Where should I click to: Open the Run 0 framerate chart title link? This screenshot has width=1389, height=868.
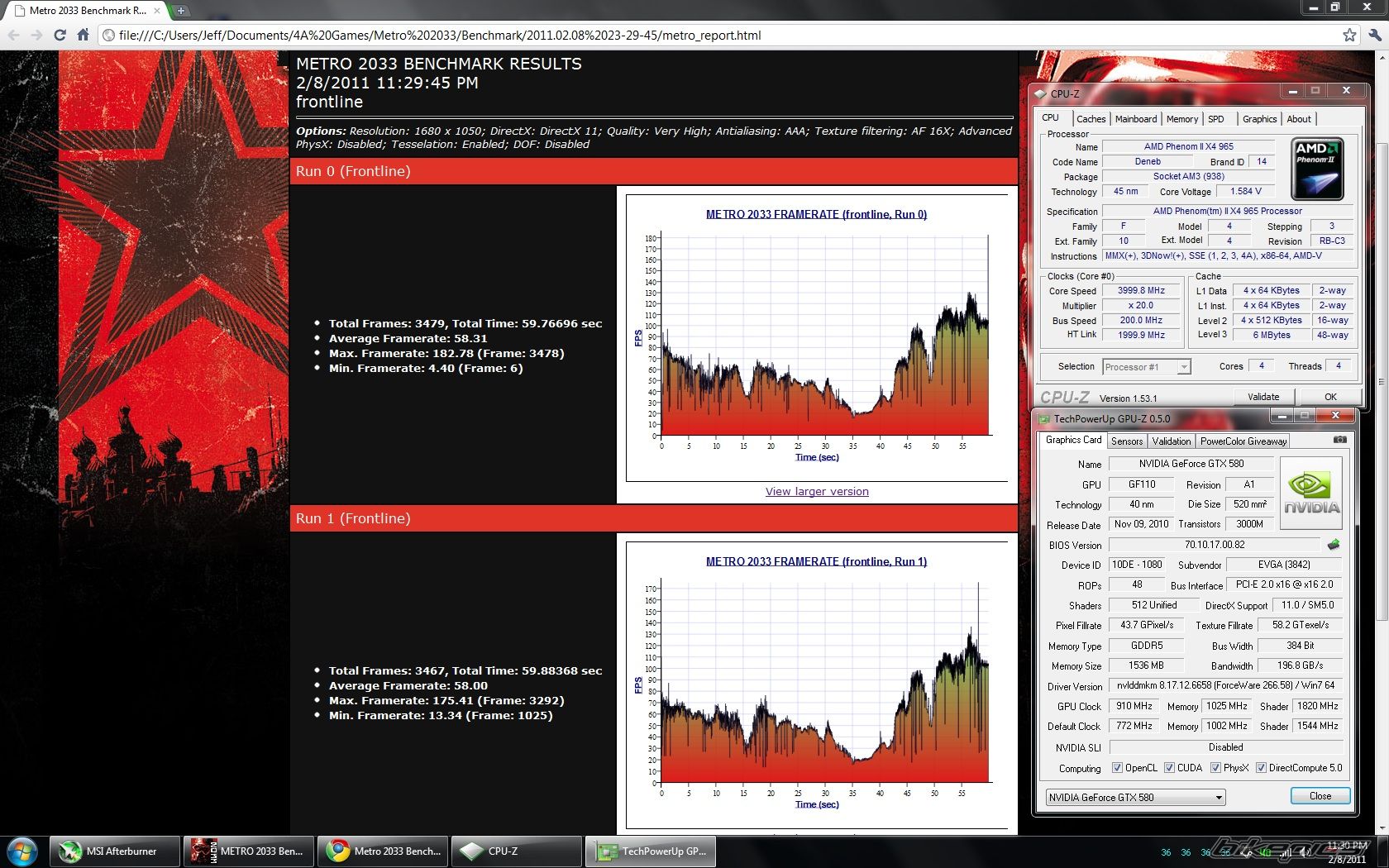click(816, 214)
